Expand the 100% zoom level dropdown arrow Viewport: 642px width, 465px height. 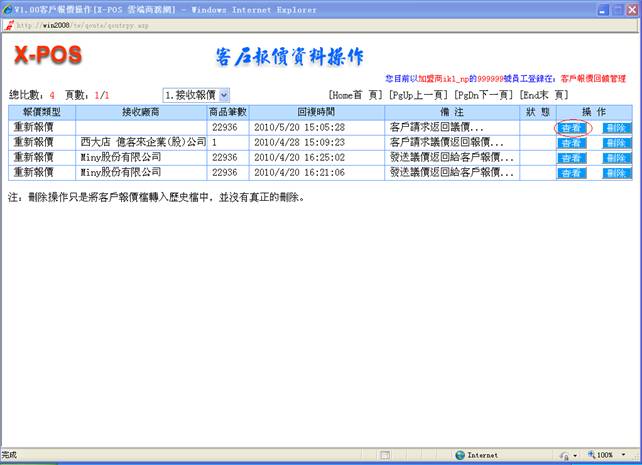[624, 454]
